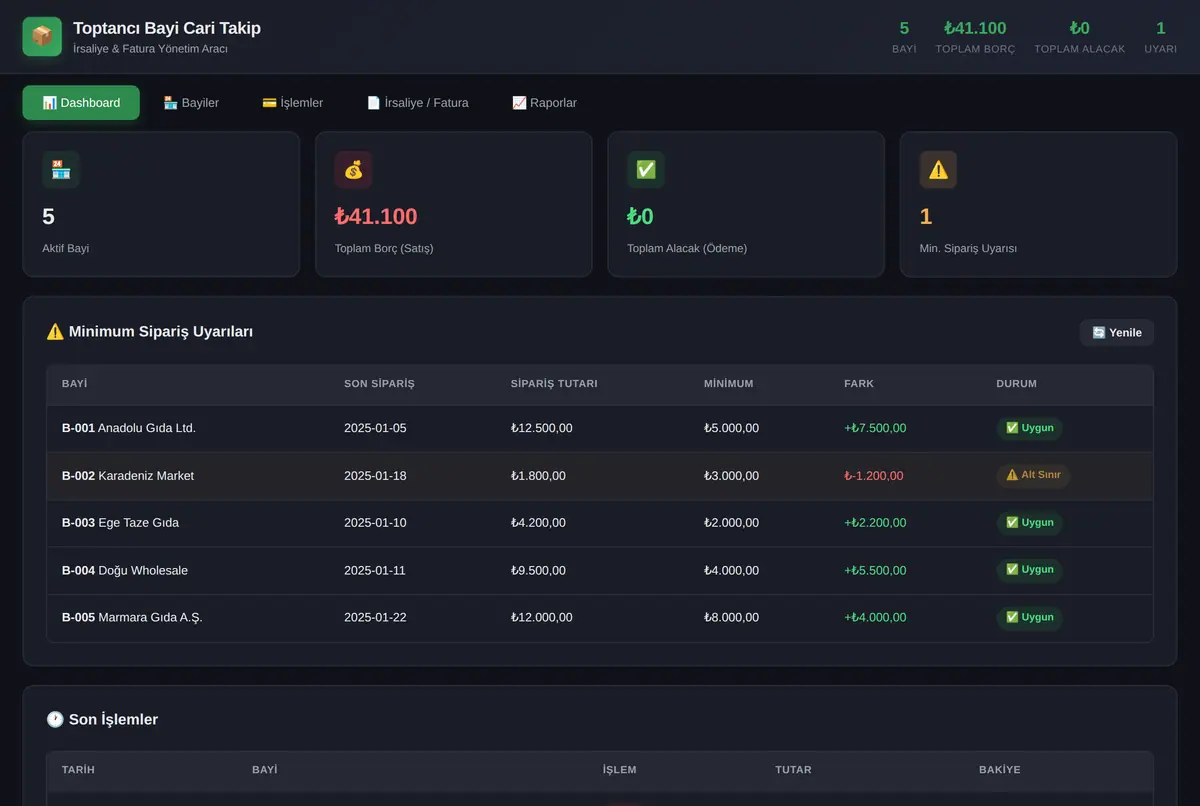1200x806 pixels.
Task: Click the Minimum Sipariş Uyarıları section heading
Action: tap(150, 332)
